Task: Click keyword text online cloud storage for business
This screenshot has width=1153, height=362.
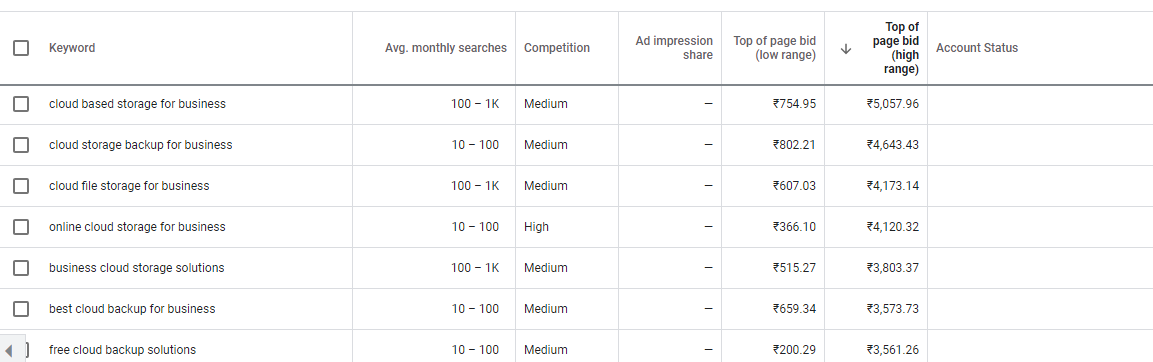Action: click(x=138, y=227)
